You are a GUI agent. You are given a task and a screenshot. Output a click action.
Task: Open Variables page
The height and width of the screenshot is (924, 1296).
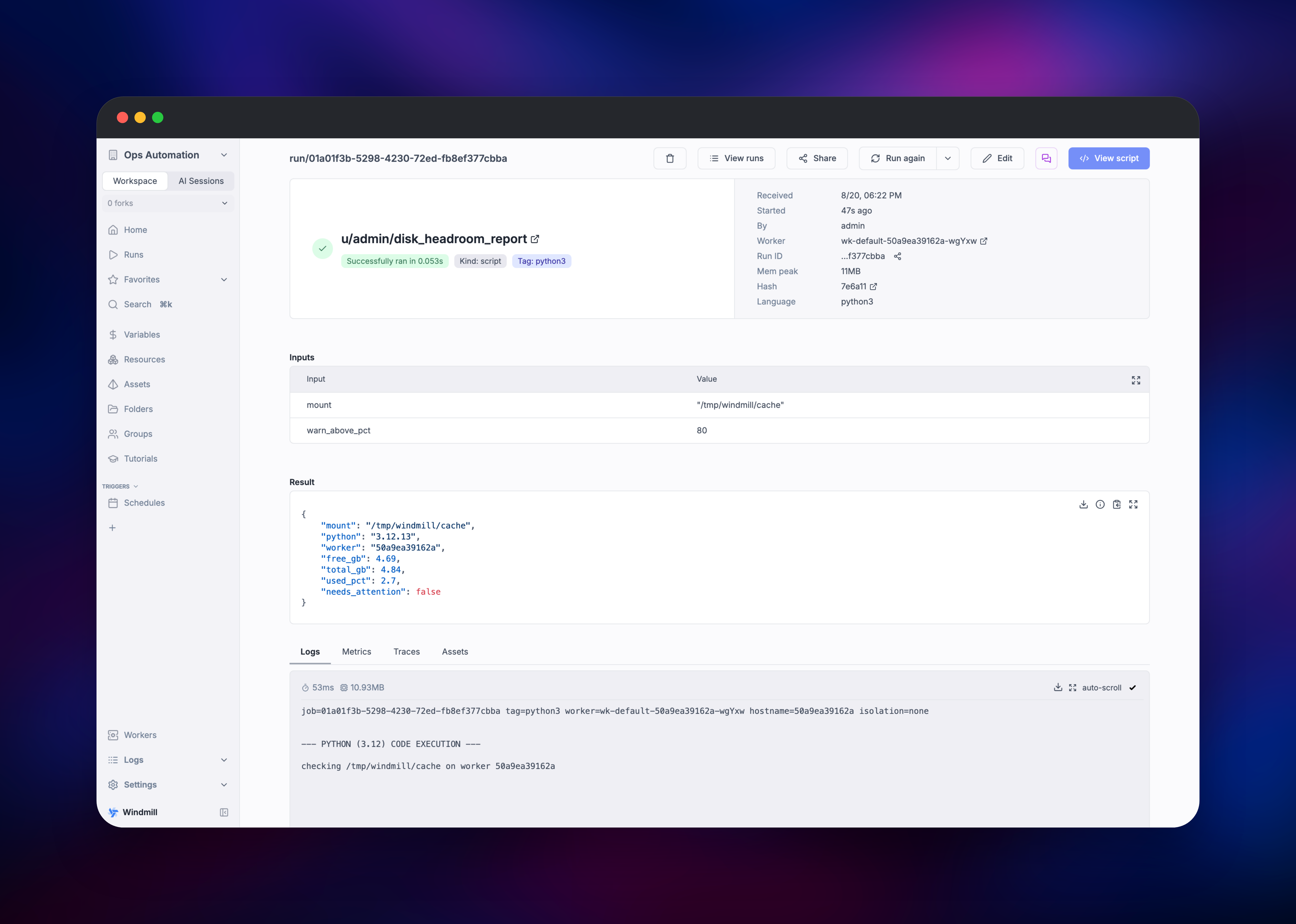coord(168,335)
